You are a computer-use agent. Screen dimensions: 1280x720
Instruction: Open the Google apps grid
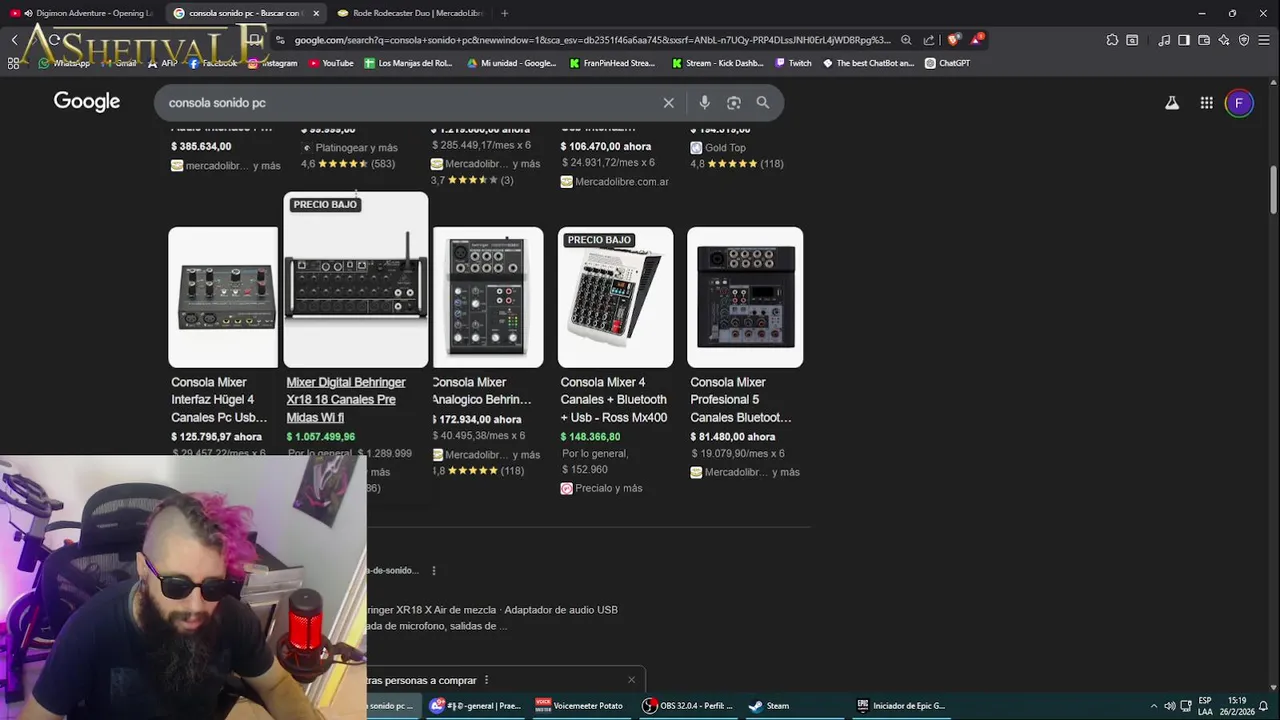tap(1207, 102)
